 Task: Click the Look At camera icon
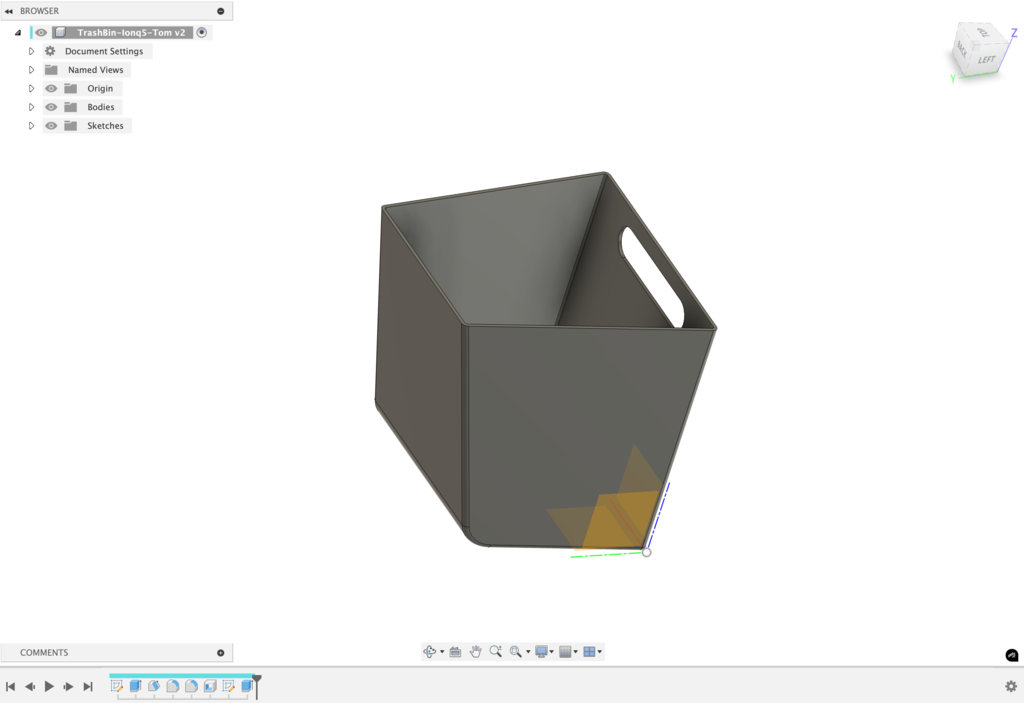point(455,652)
